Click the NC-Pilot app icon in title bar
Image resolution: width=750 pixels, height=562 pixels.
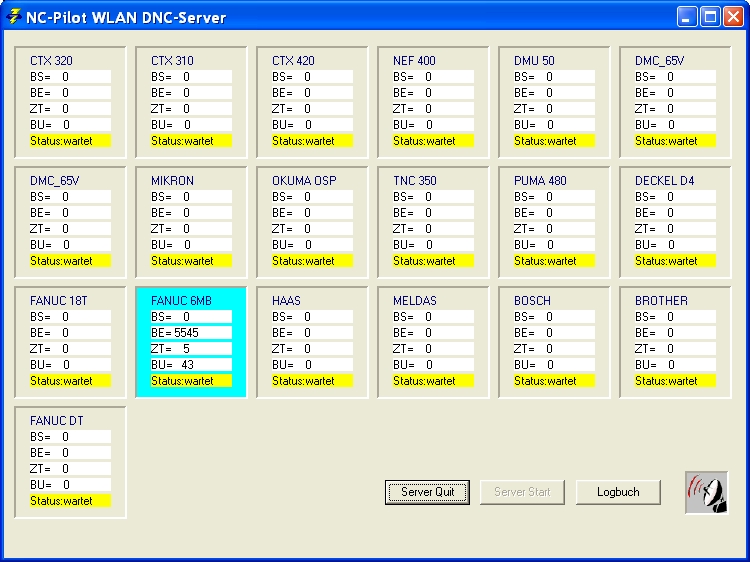14,17
